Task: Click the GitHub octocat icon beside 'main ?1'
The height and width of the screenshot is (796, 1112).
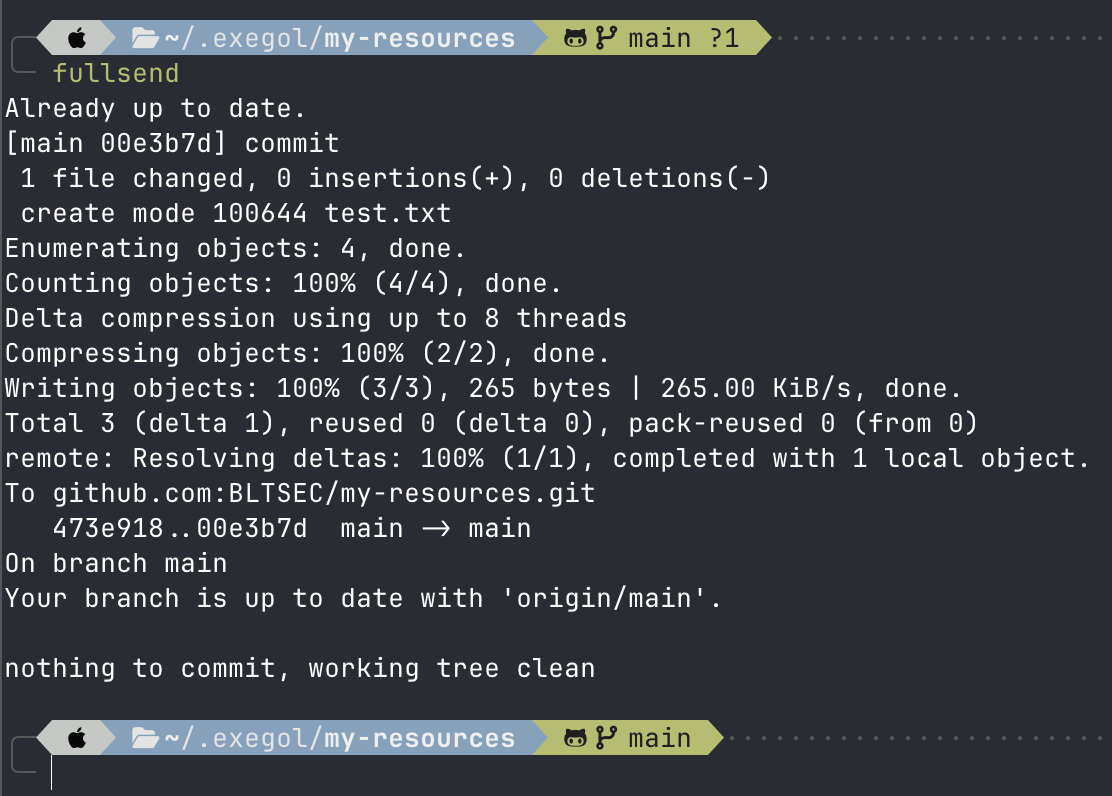Action: (x=576, y=39)
